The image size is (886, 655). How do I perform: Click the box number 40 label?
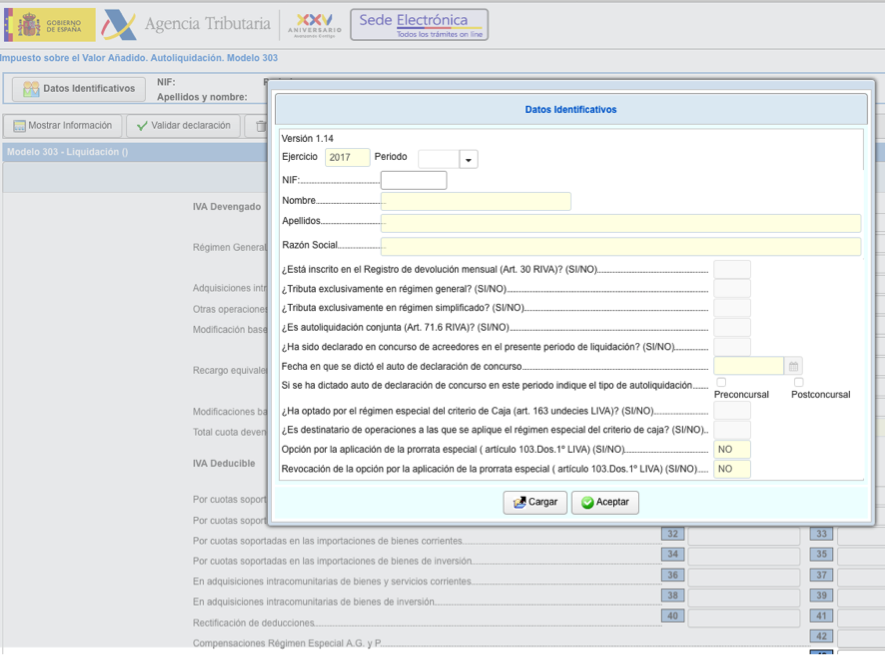coord(672,616)
